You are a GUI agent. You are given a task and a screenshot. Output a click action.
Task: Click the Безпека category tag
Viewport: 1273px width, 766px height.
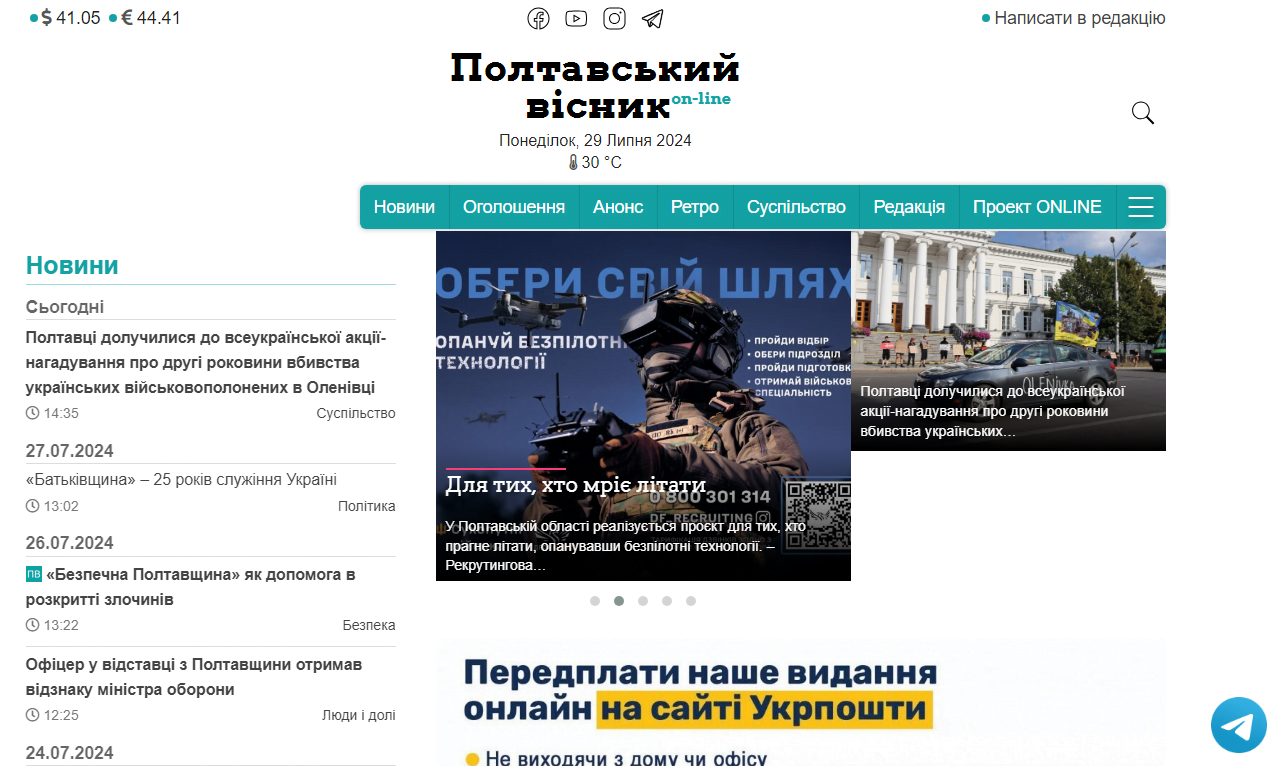(x=369, y=625)
